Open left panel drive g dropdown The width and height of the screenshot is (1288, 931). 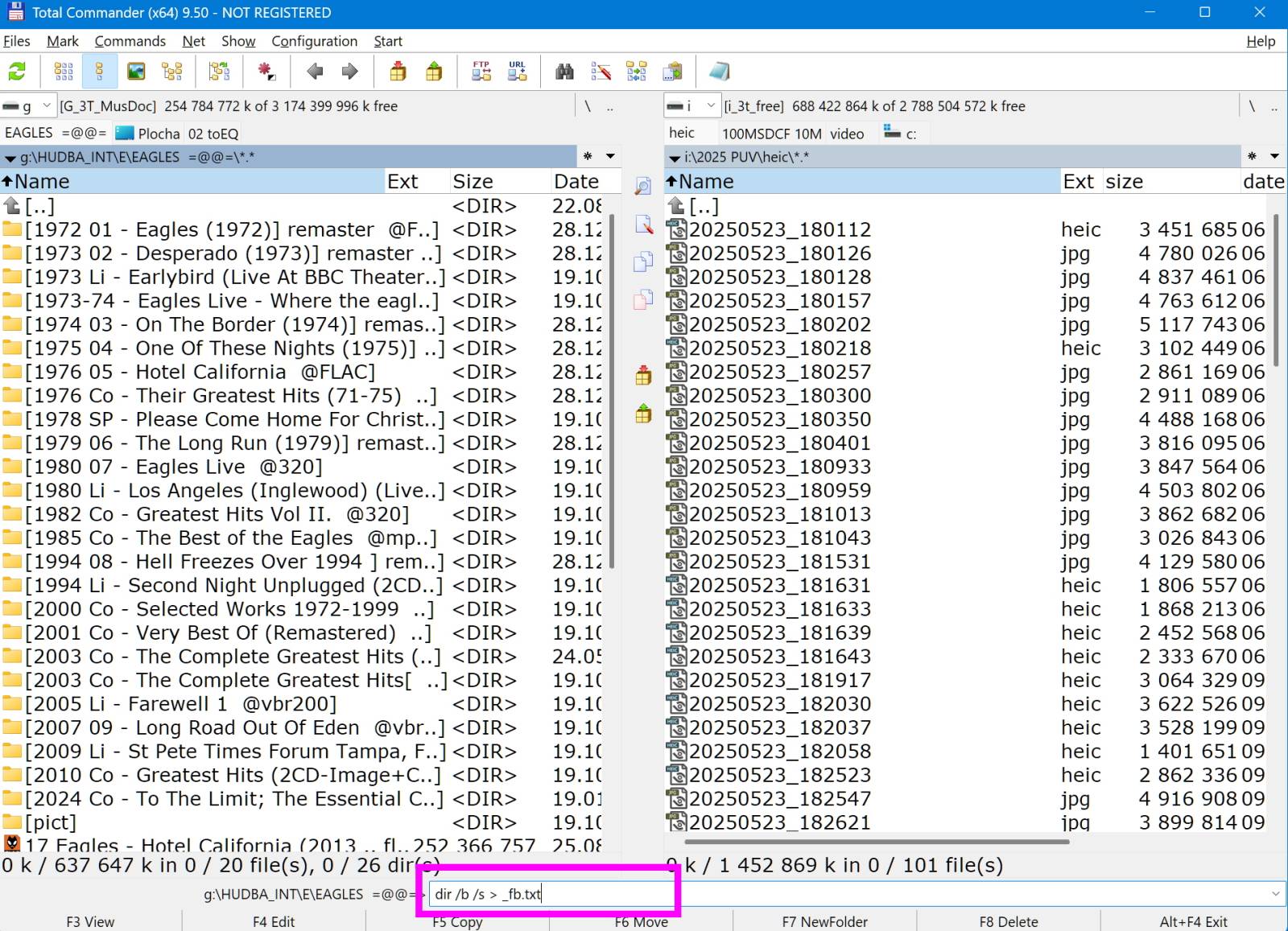27,105
